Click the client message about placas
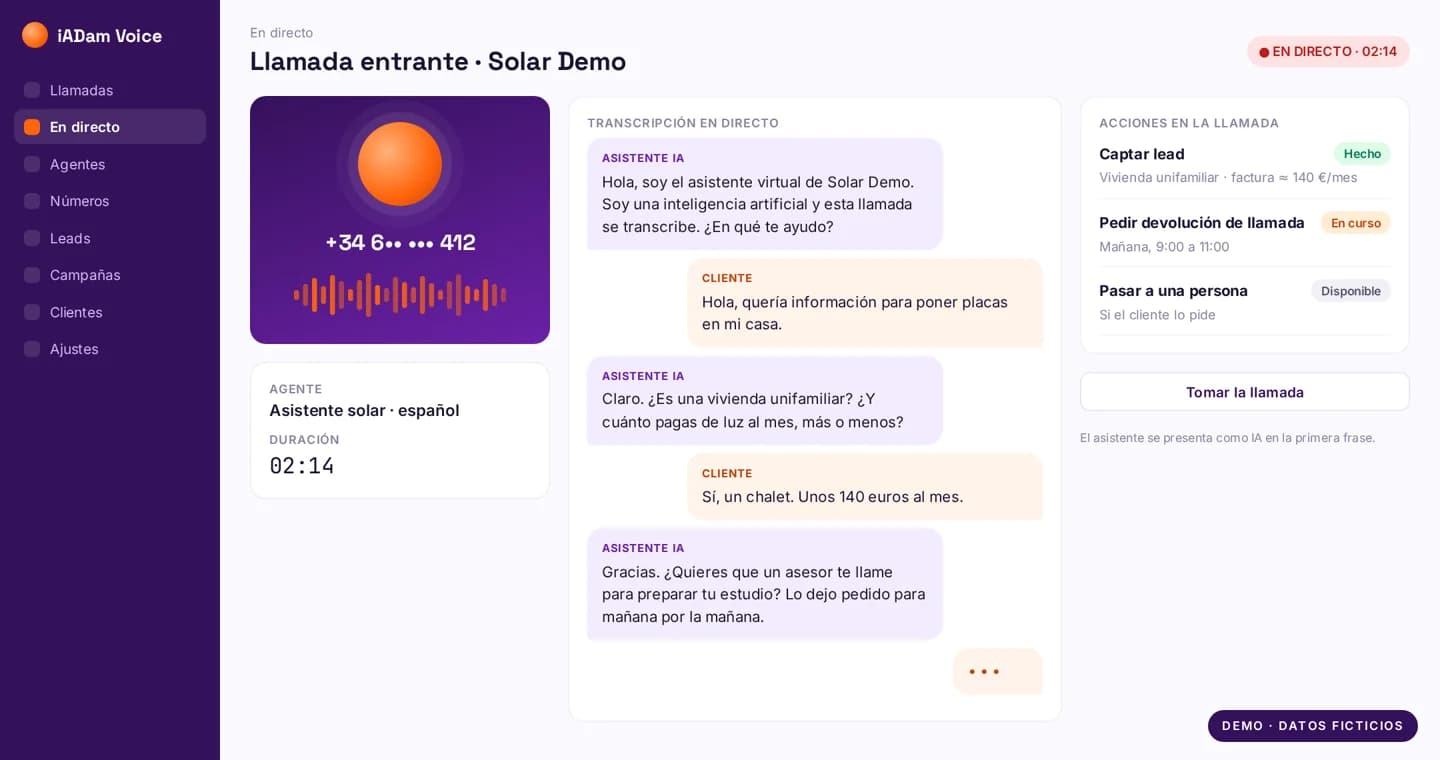This screenshot has width=1440, height=760. click(x=865, y=303)
